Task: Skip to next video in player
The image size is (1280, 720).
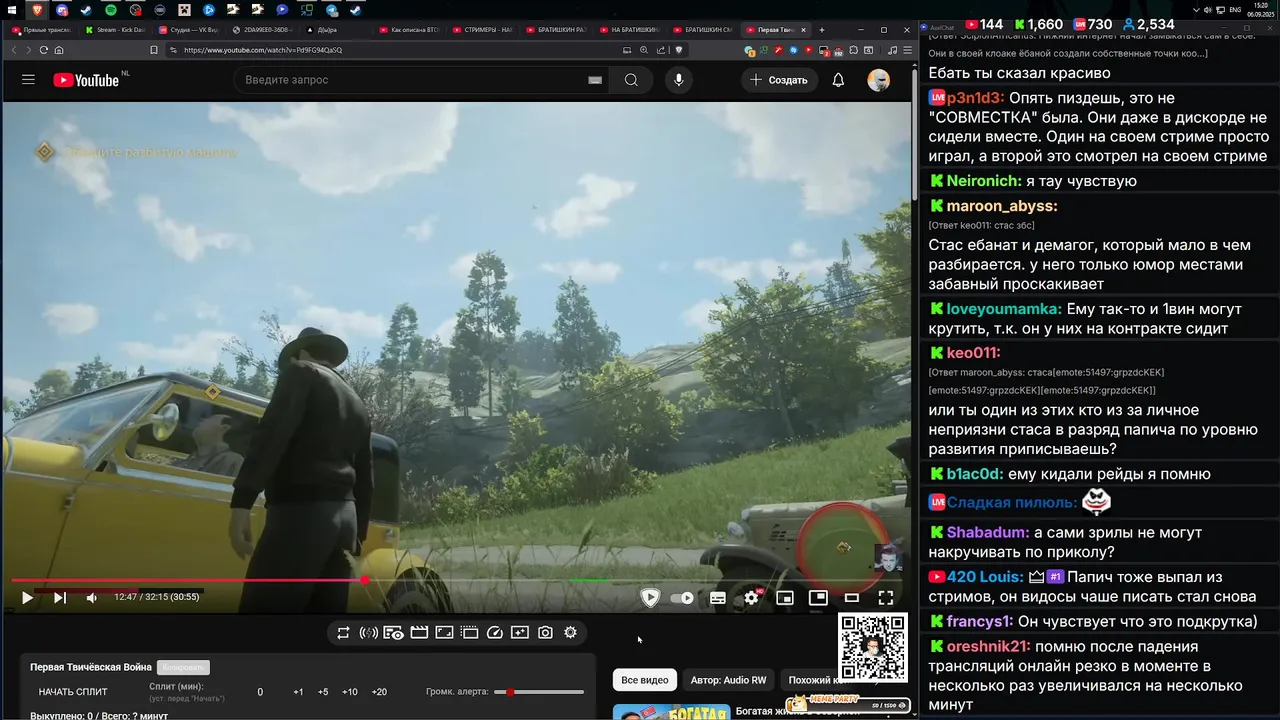Action: 60,598
